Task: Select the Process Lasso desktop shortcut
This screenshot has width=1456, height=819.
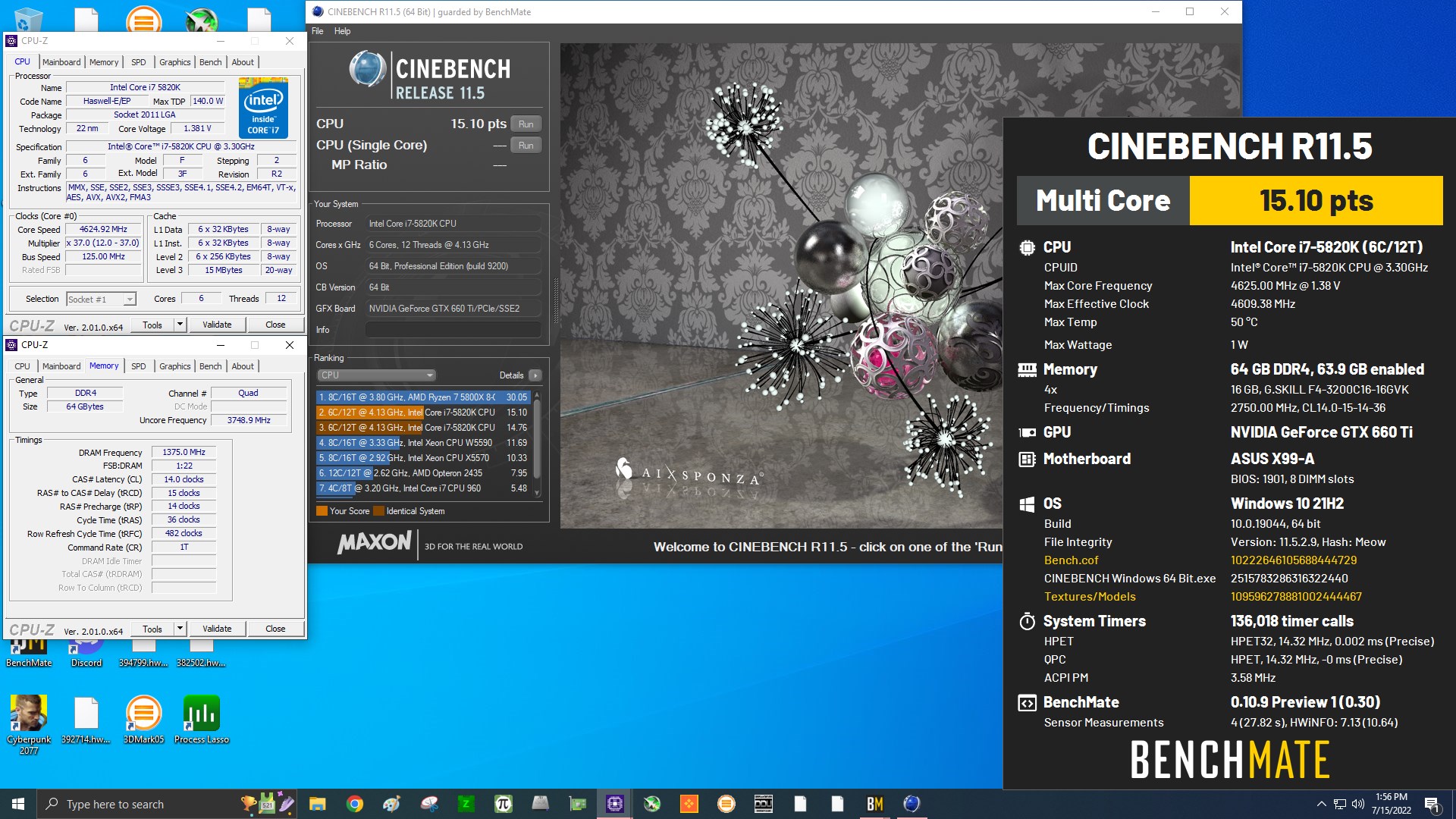Action: click(x=201, y=719)
